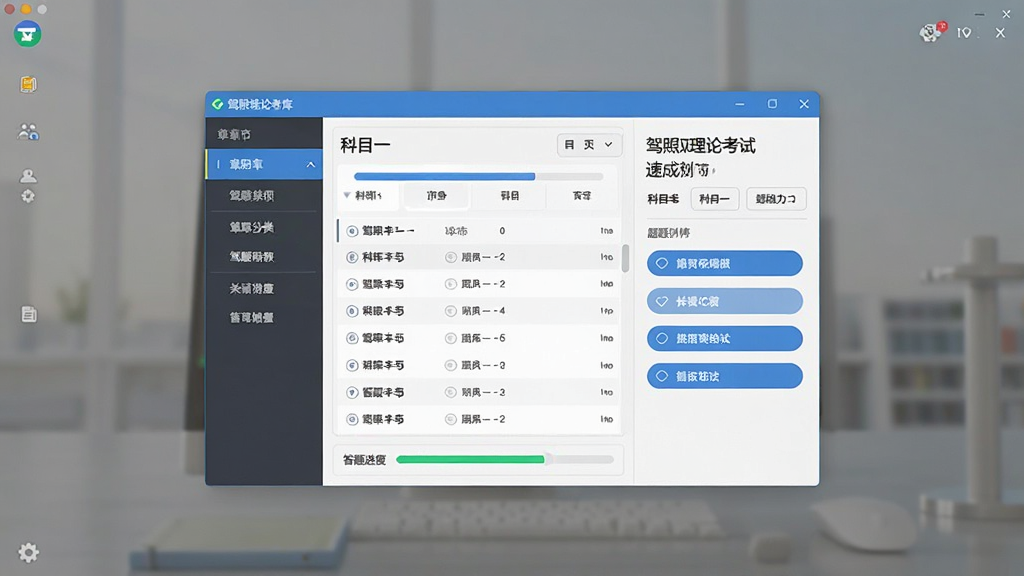Select the left radio icon of the second list row
The height and width of the screenshot is (576, 1024).
click(x=352, y=257)
